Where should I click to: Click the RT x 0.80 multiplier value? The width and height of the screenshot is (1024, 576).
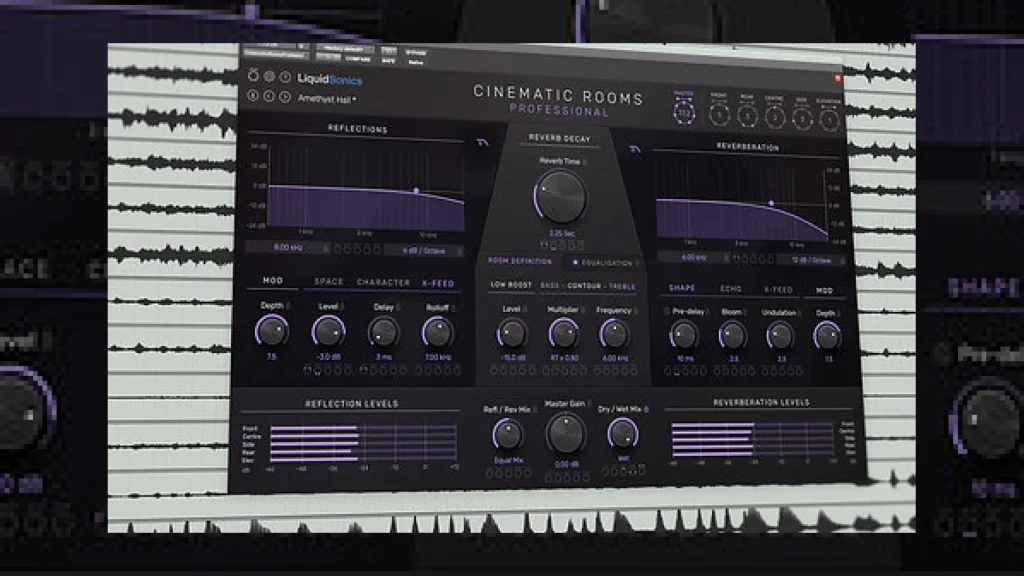[564, 358]
